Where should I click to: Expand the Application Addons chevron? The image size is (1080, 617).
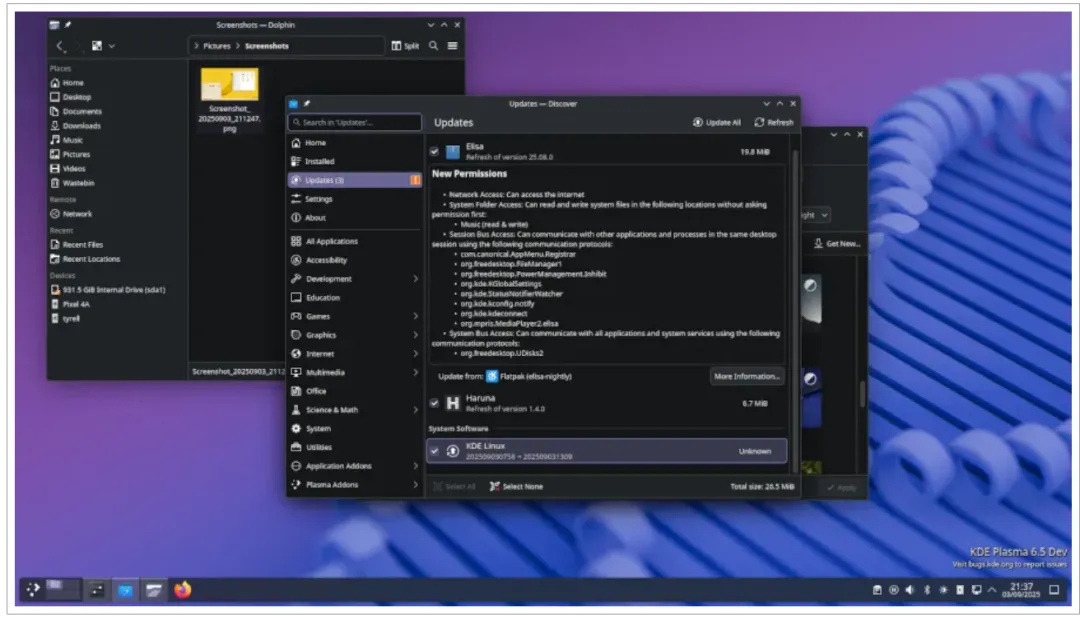click(415, 466)
